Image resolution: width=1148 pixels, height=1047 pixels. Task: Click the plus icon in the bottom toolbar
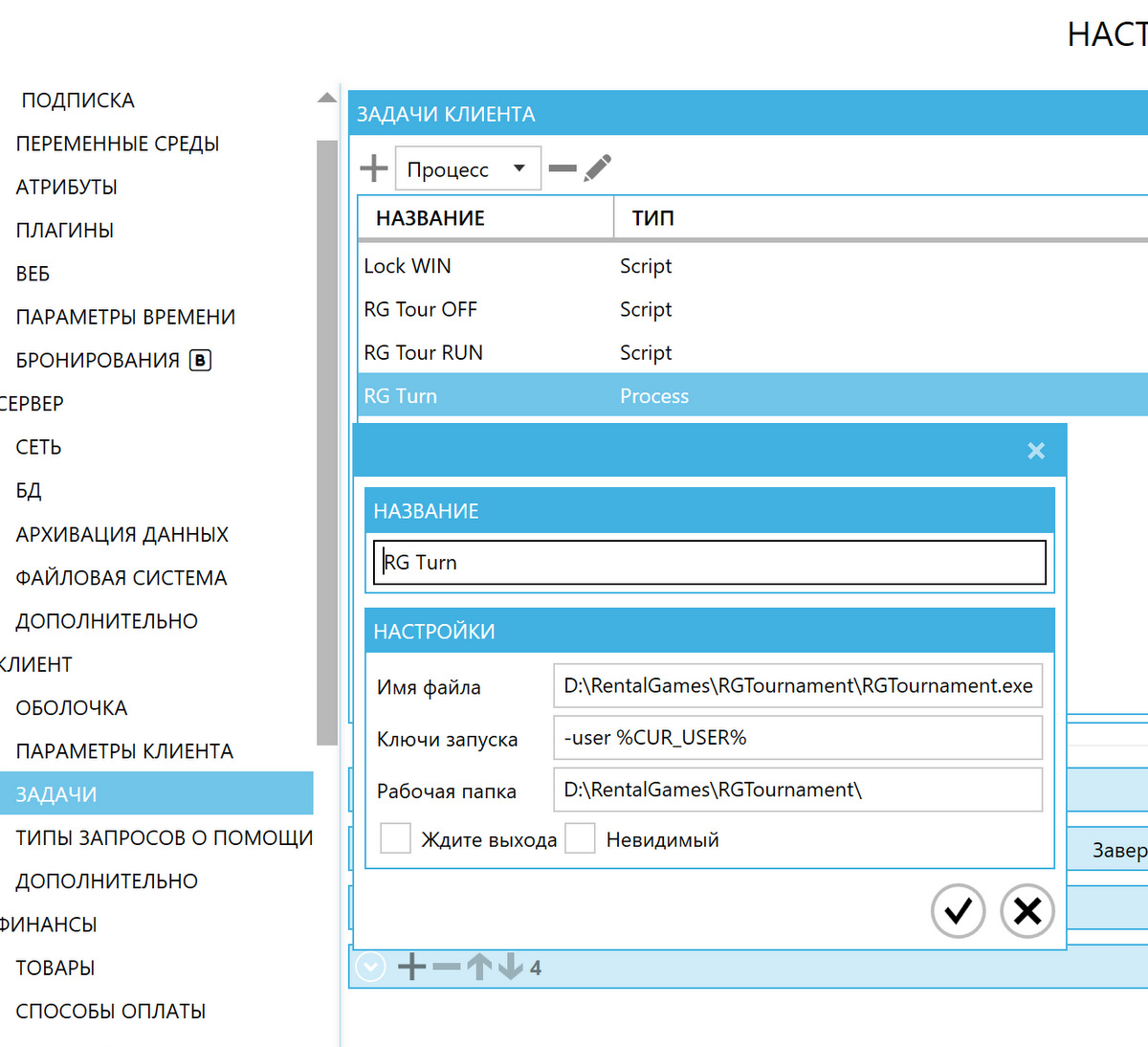pyautogui.click(x=411, y=967)
